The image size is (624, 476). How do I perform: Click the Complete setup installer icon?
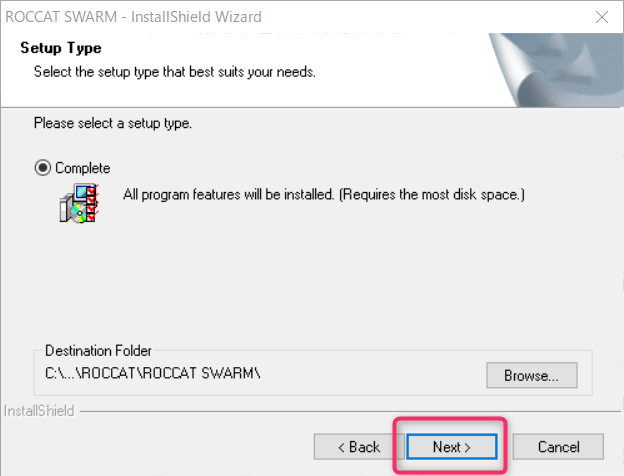click(x=79, y=203)
